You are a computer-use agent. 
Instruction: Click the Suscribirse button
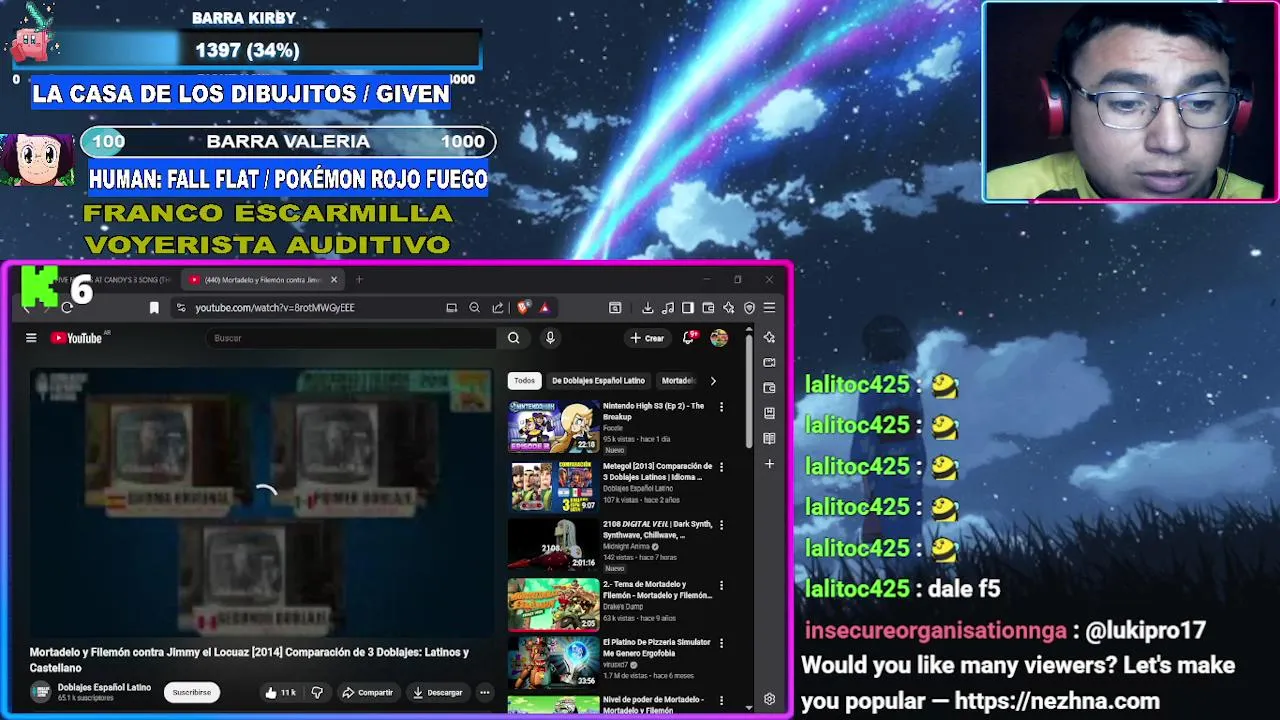tap(192, 692)
